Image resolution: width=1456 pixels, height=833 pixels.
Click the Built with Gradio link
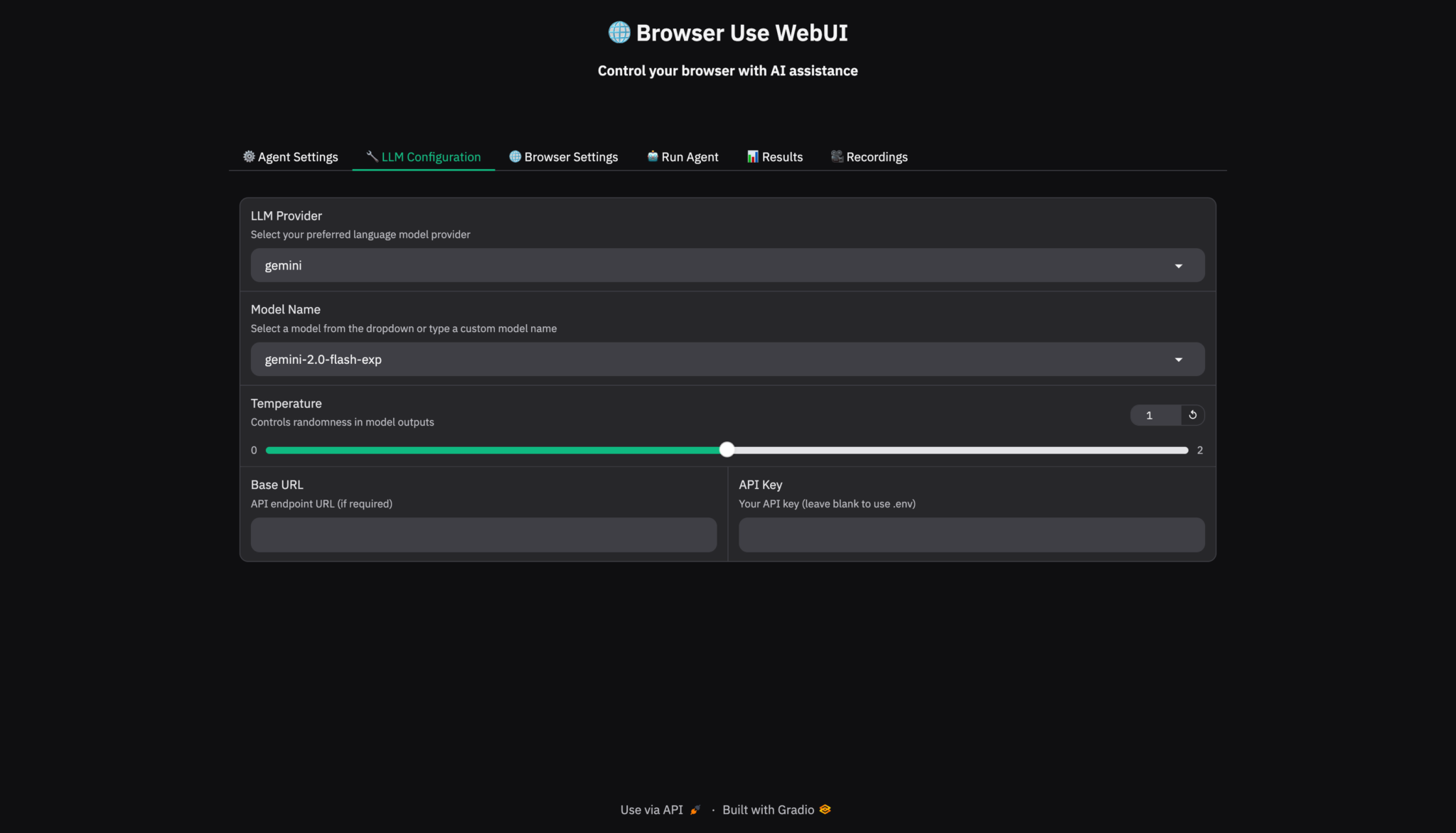[768, 810]
